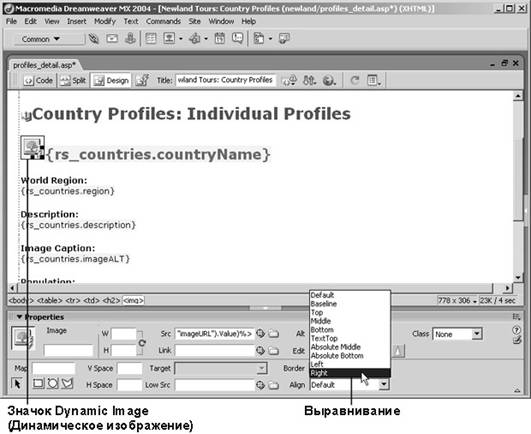The height and width of the screenshot is (434, 531).
Task: Select the <table> tag in tag selector
Action: [x=49, y=300]
